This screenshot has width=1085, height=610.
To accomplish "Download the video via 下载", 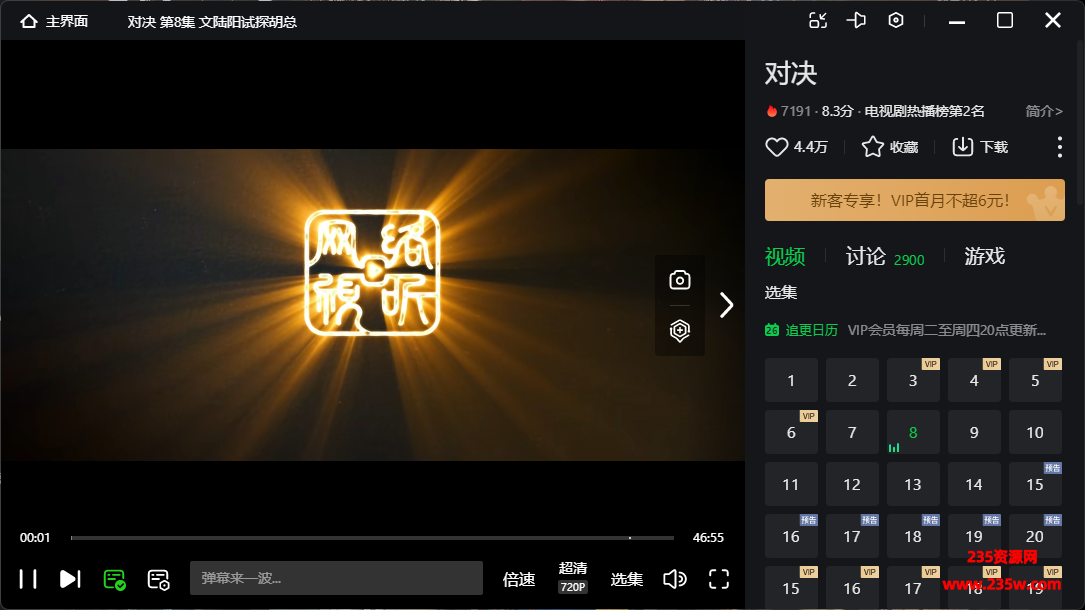I will (x=980, y=147).
